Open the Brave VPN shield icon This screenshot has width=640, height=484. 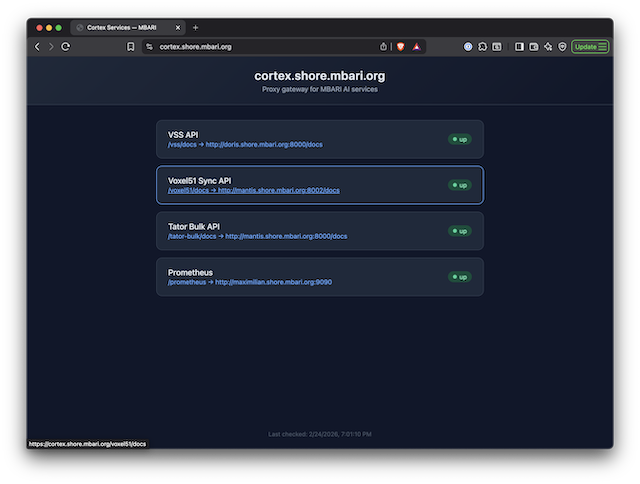pyautogui.click(x=562, y=47)
